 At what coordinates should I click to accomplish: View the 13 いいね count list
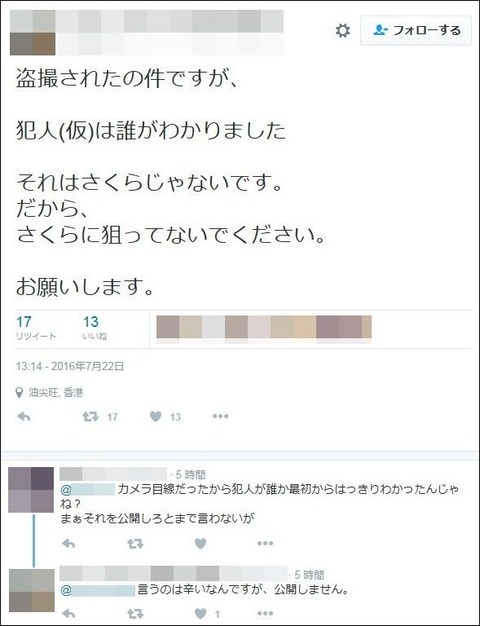point(95,328)
